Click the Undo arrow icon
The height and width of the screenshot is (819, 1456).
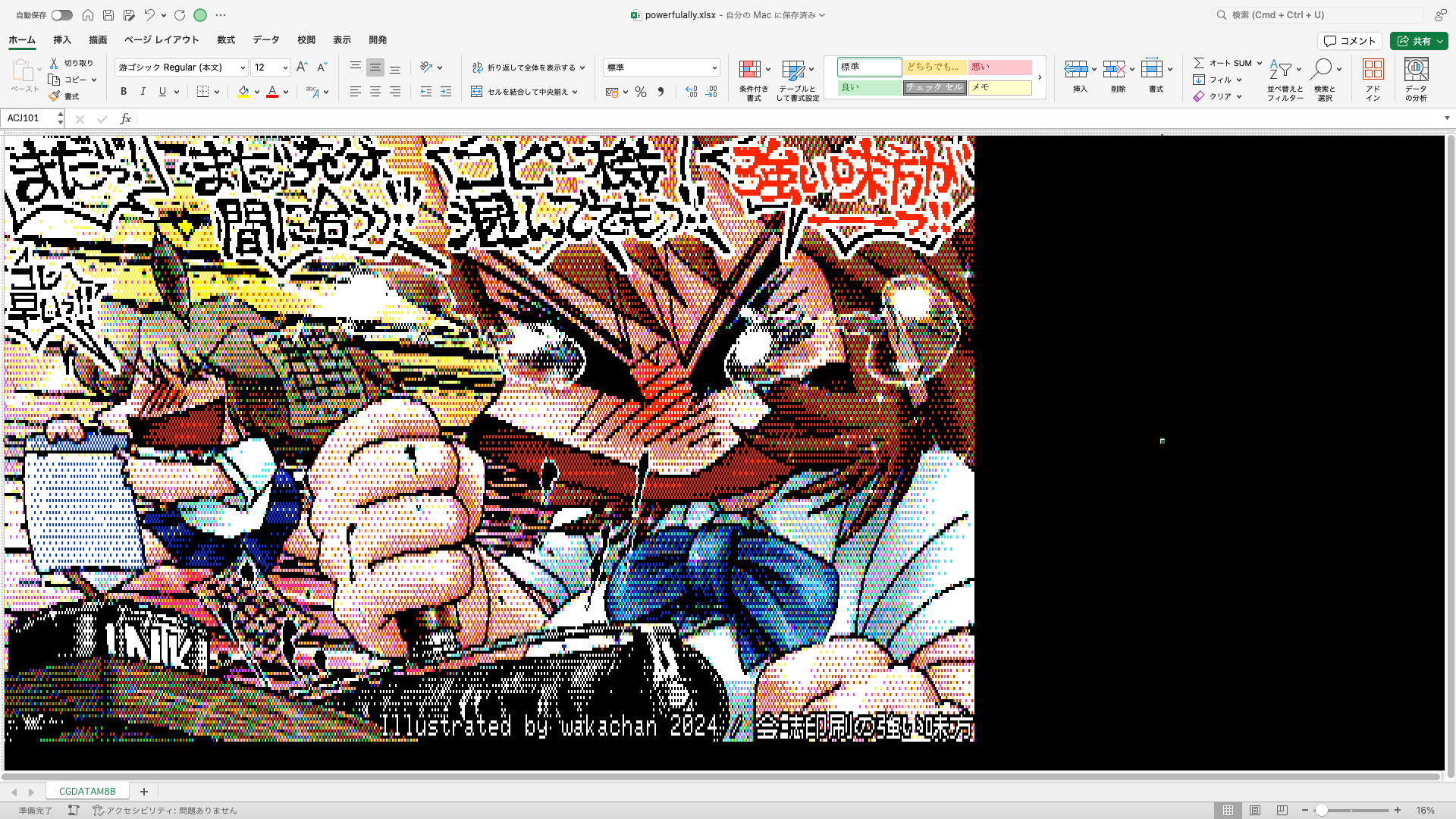coord(149,15)
